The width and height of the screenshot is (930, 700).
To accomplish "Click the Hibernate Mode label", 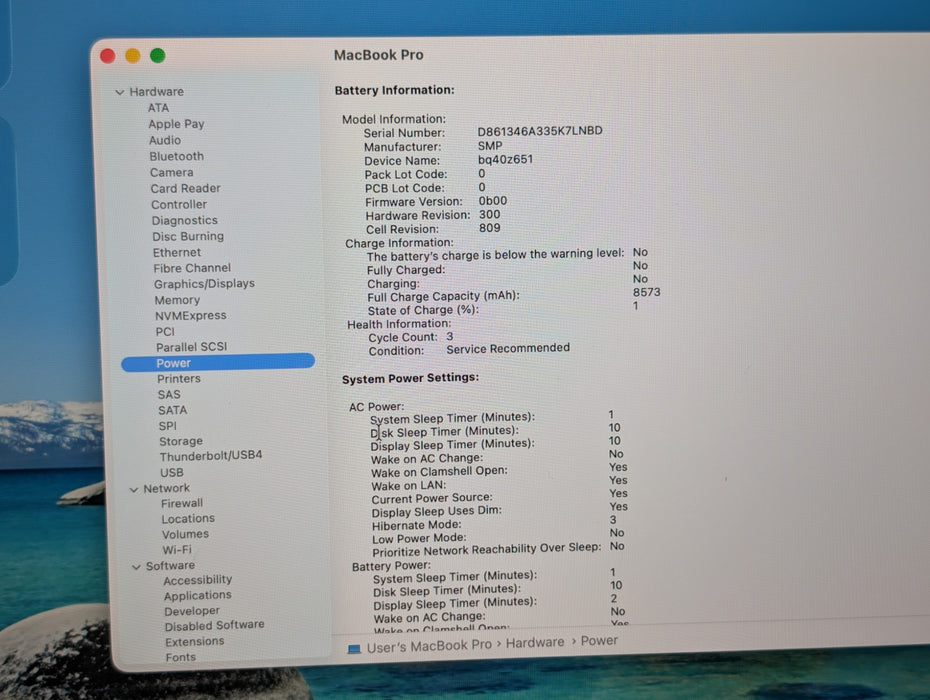I will click(x=416, y=526).
